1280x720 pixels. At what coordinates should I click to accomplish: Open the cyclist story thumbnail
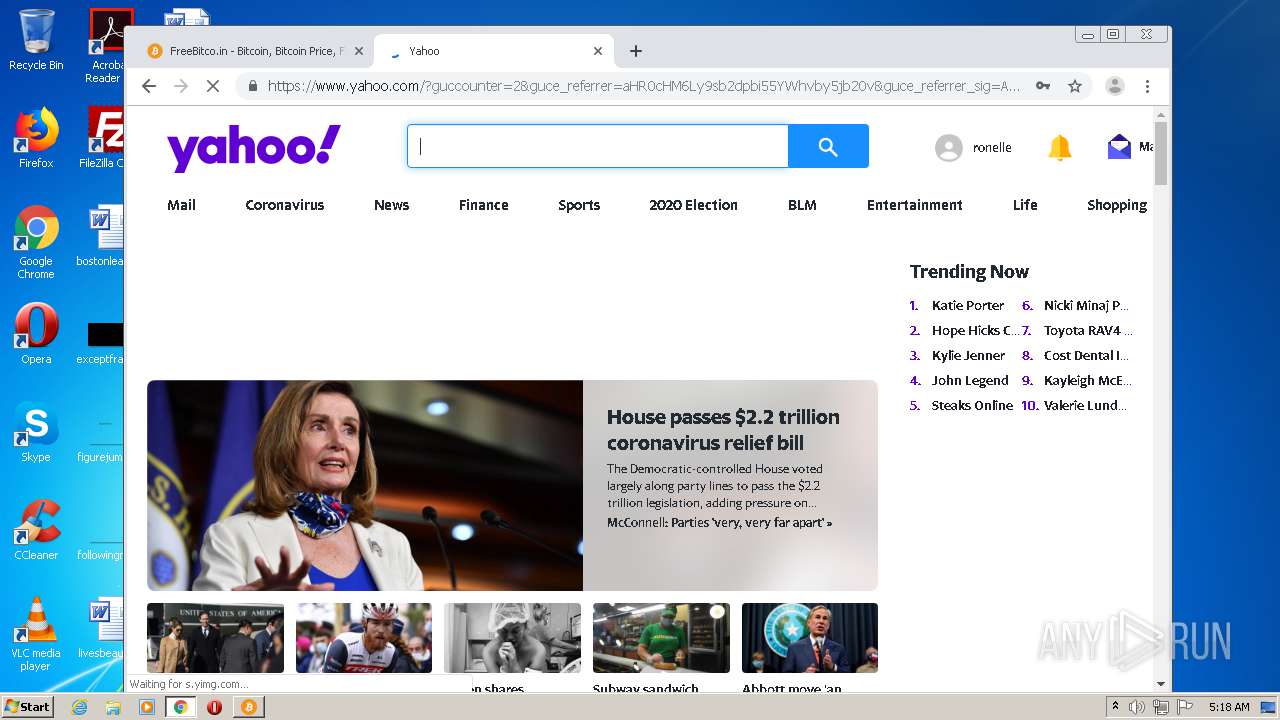(364, 638)
